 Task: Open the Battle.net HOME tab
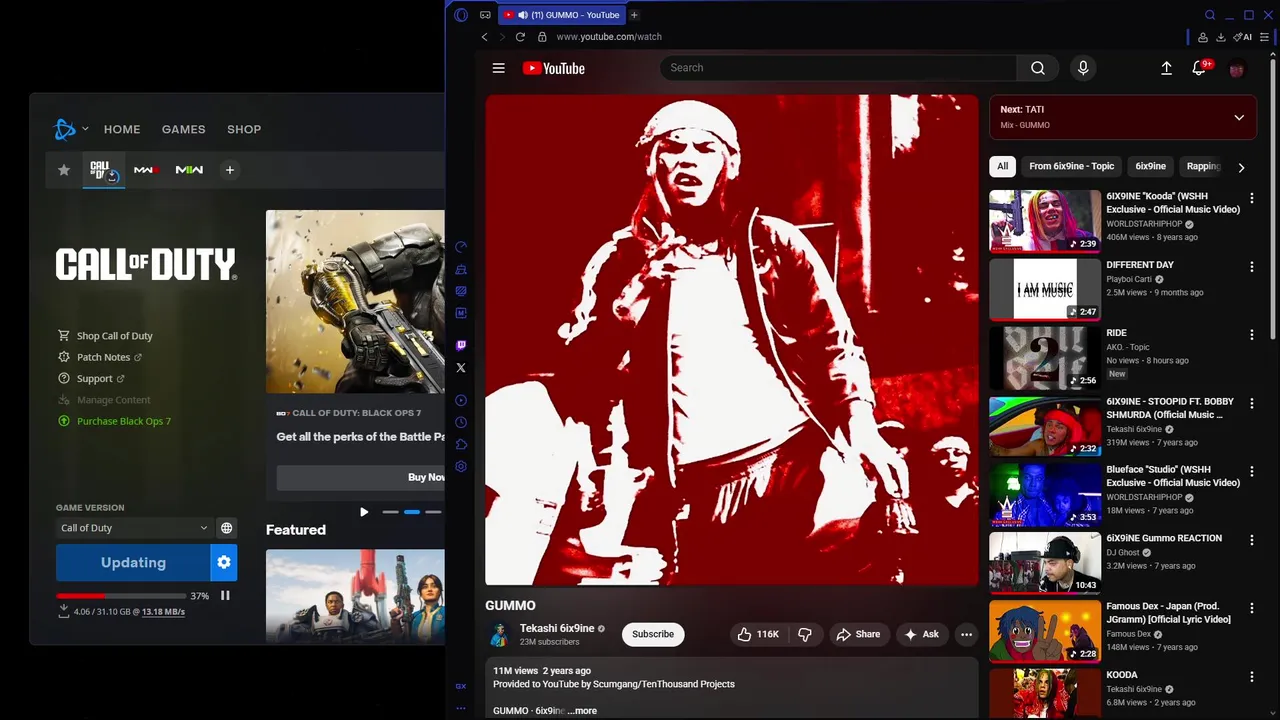[x=122, y=129]
